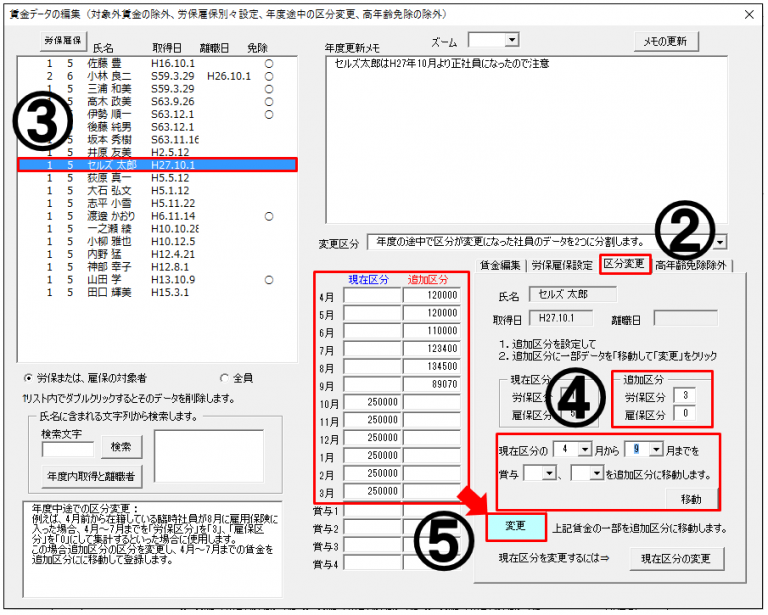The width and height of the screenshot is (768, 615).
Task: Select list row 高木 政美
Action: [x=157, y=102]
